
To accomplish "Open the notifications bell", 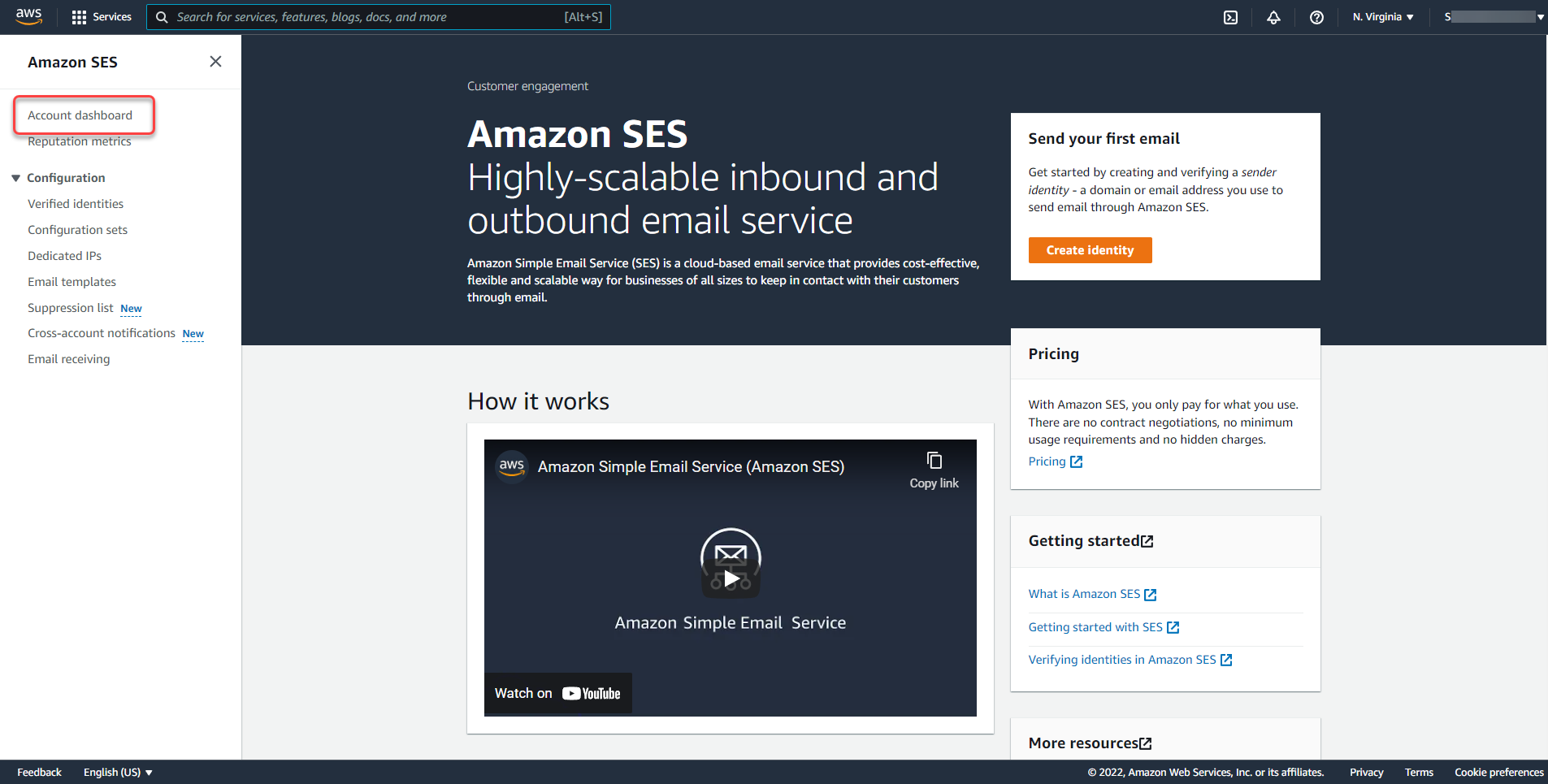I will coord(1273,17).
